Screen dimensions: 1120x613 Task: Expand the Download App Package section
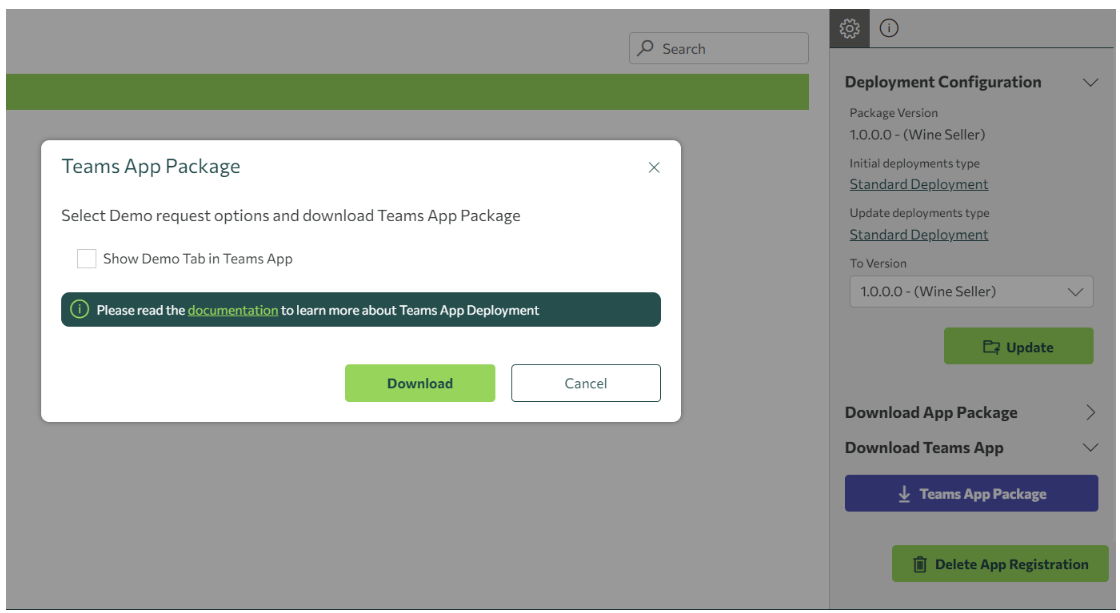1090,412
